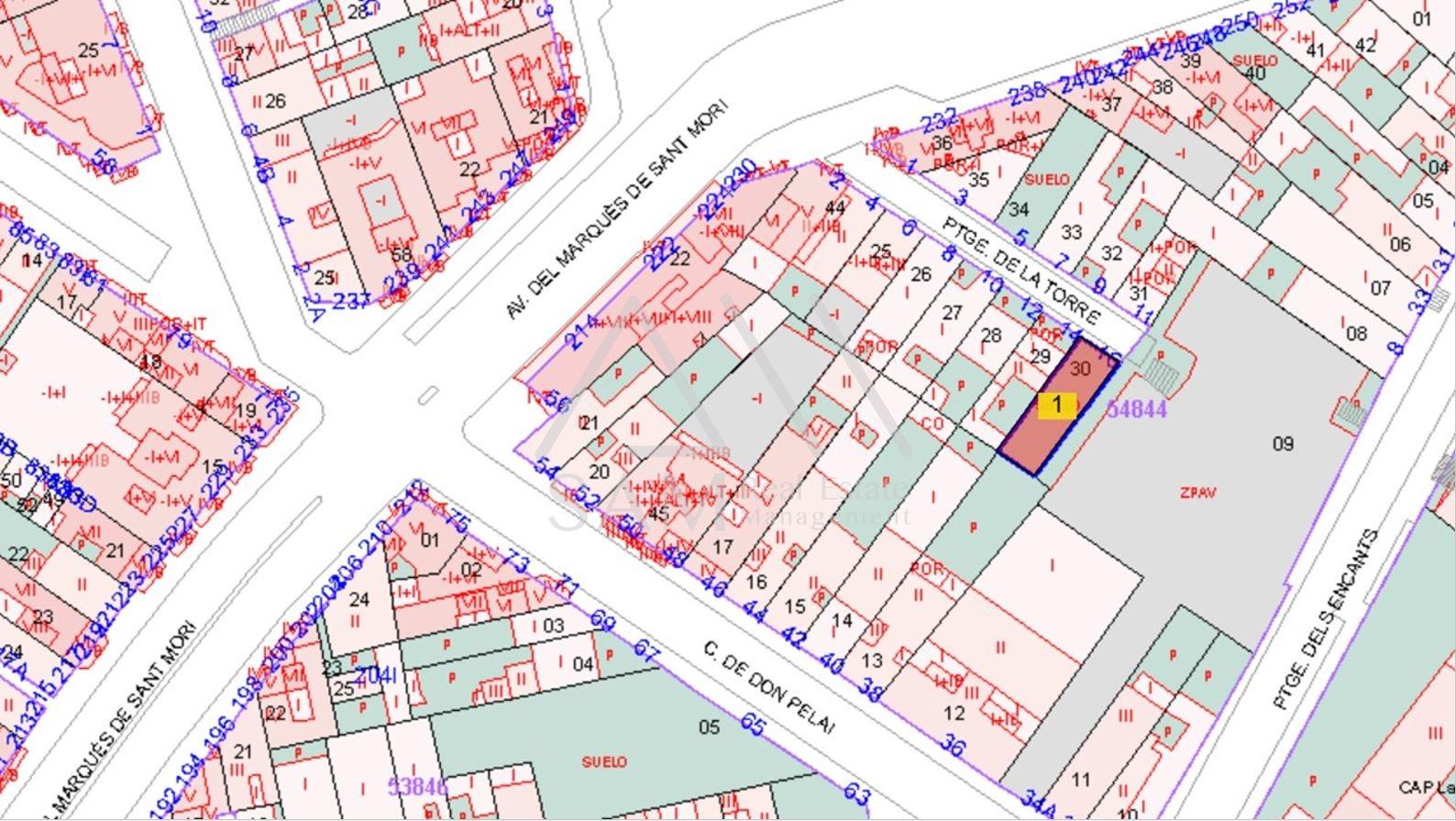Click the red CO label

(x=932, y=425)
